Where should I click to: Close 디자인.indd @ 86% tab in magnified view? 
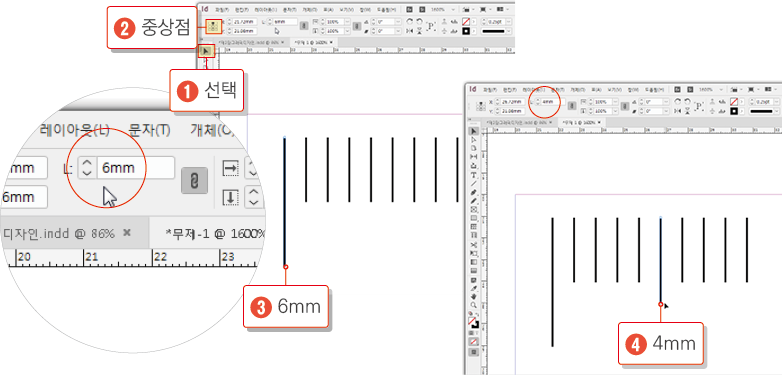(x=127, y=232)
